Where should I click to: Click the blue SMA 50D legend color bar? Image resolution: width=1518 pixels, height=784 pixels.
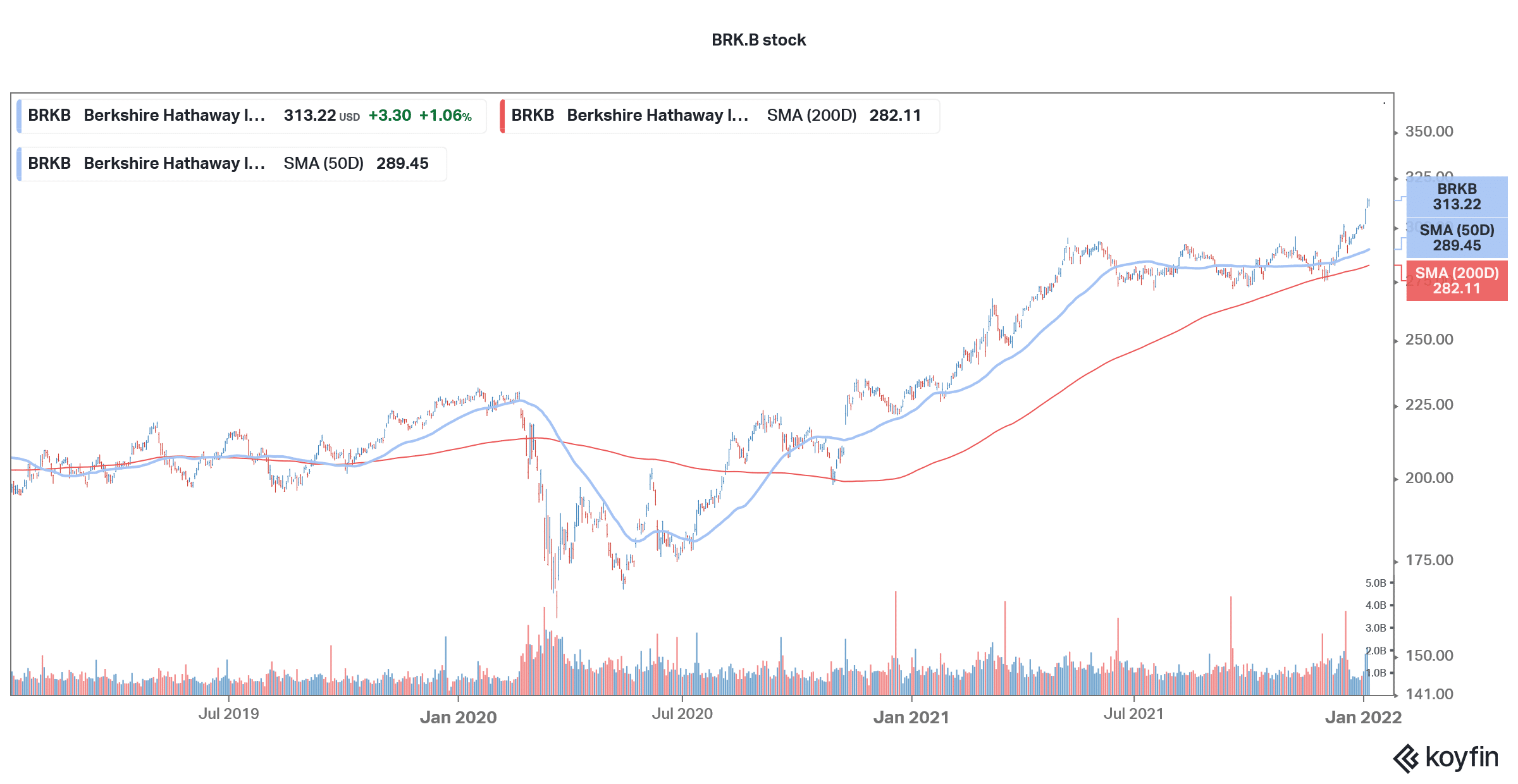click(19, 164)
